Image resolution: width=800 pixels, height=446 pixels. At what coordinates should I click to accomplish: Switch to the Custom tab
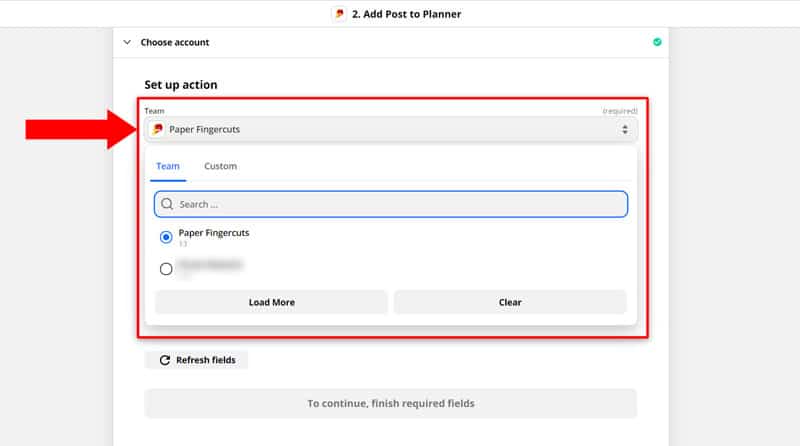[x=220, y=166]
